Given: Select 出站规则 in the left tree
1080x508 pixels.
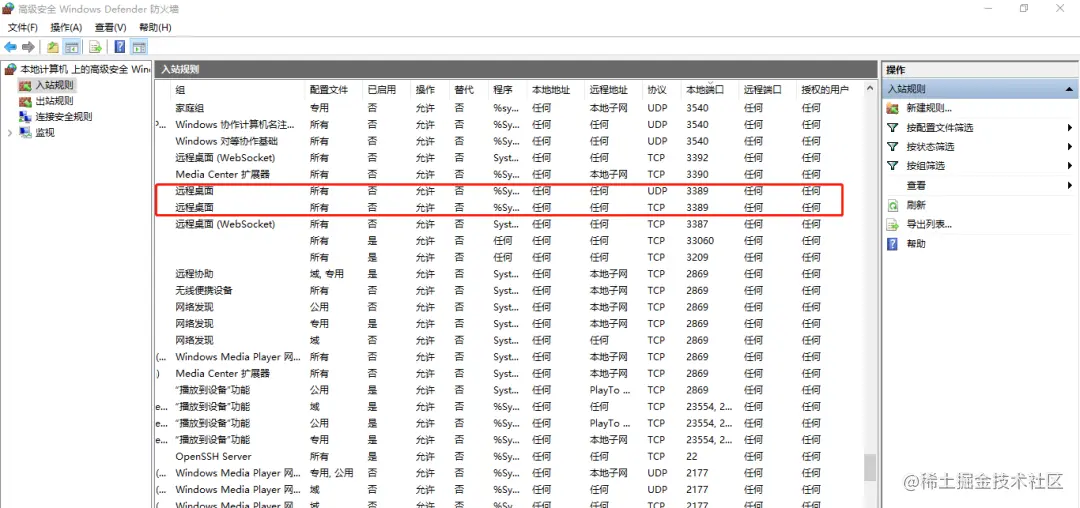Looking at the screenshot, I should [x=54, y=101].
